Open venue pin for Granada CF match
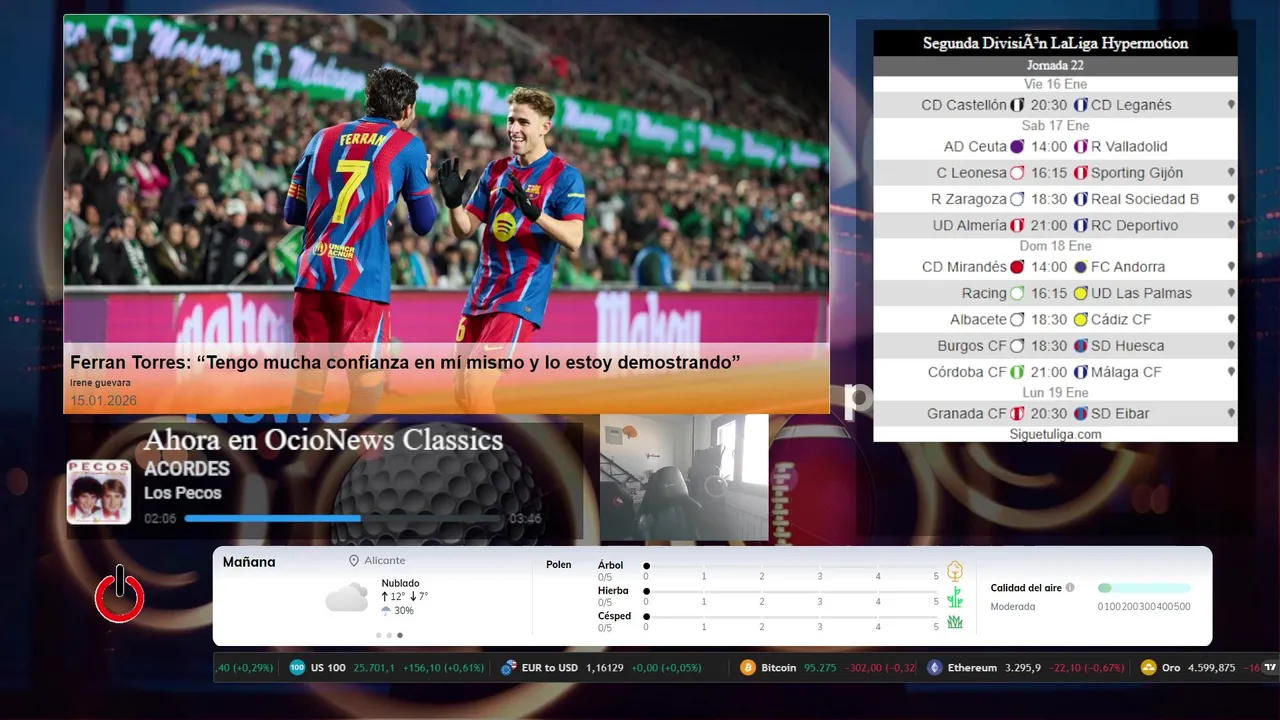The width and height of the screenshot is (1280, 720). (1231, 414)
